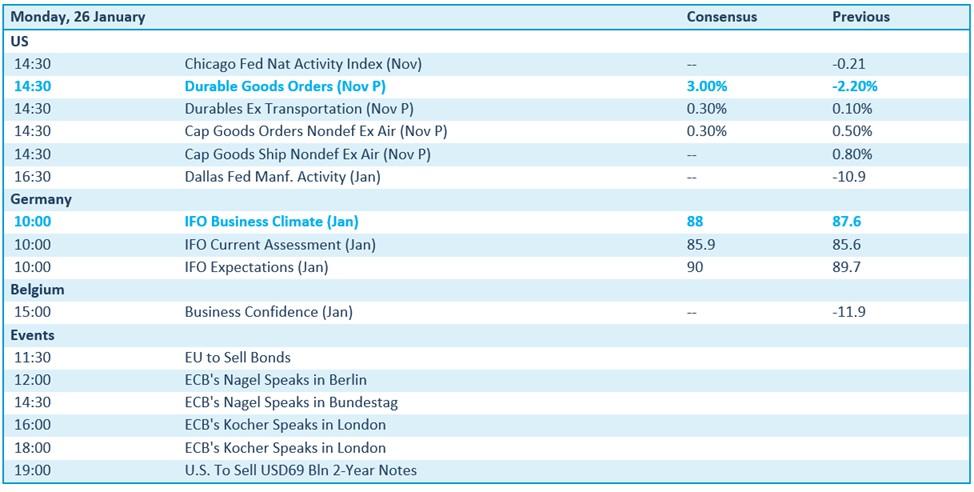Click U.S. To Sell USD69 Bln 2-Year Notes
The height and width of the screenshot is (492, 974).
point(301,470)
